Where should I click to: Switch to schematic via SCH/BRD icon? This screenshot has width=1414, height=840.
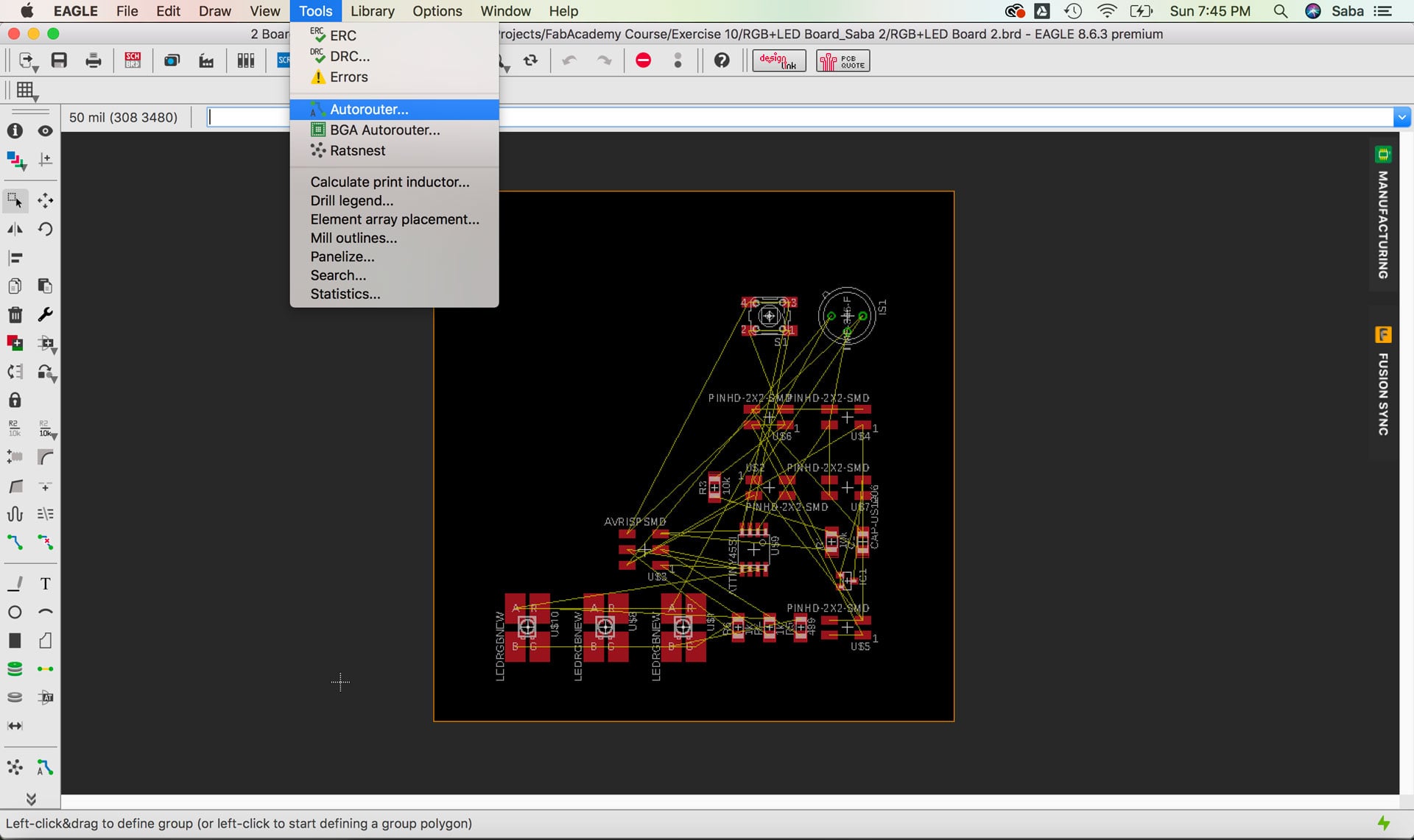[133, 60]
